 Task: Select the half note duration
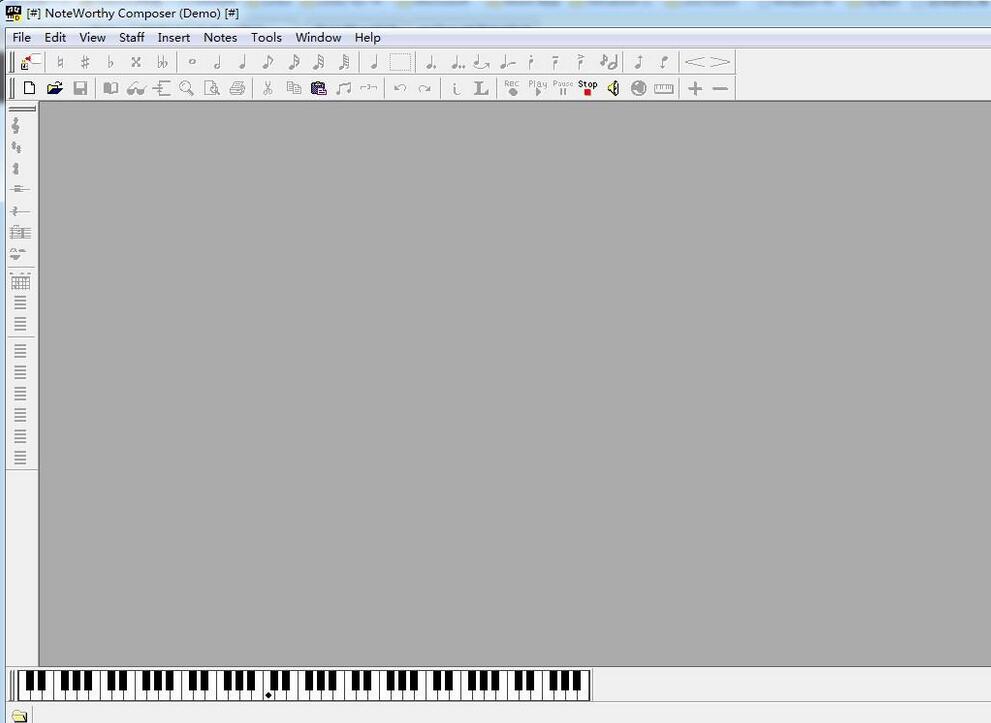[217, 62]
